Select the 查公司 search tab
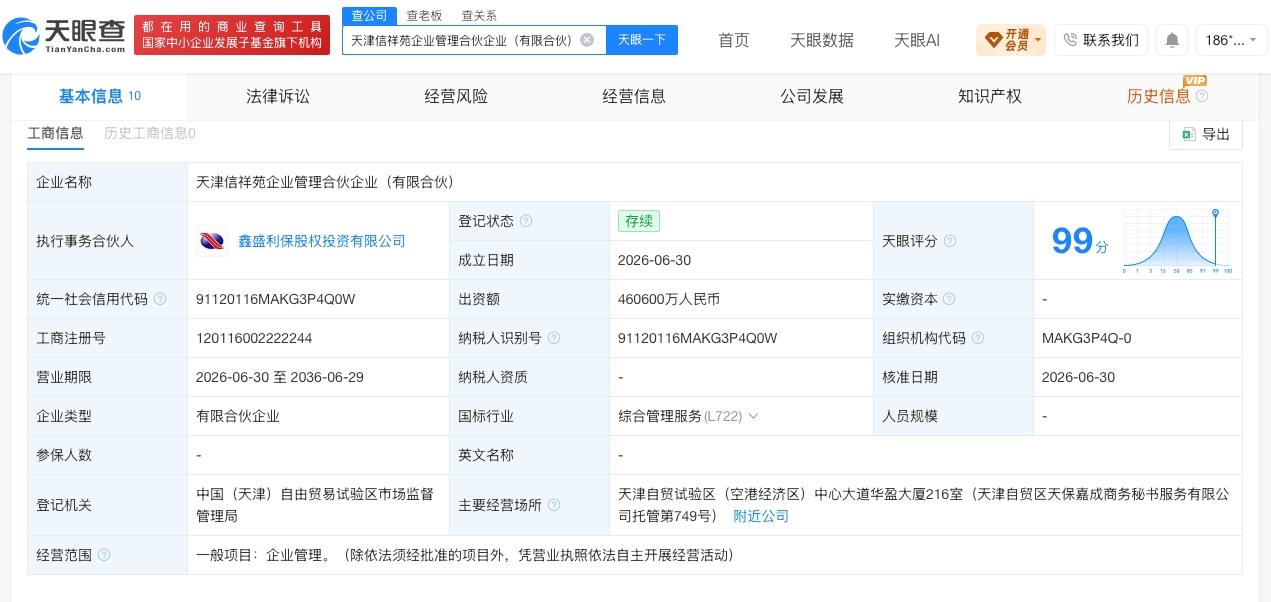Screen dimensions: 1271x602 click(x=369, y=15)
